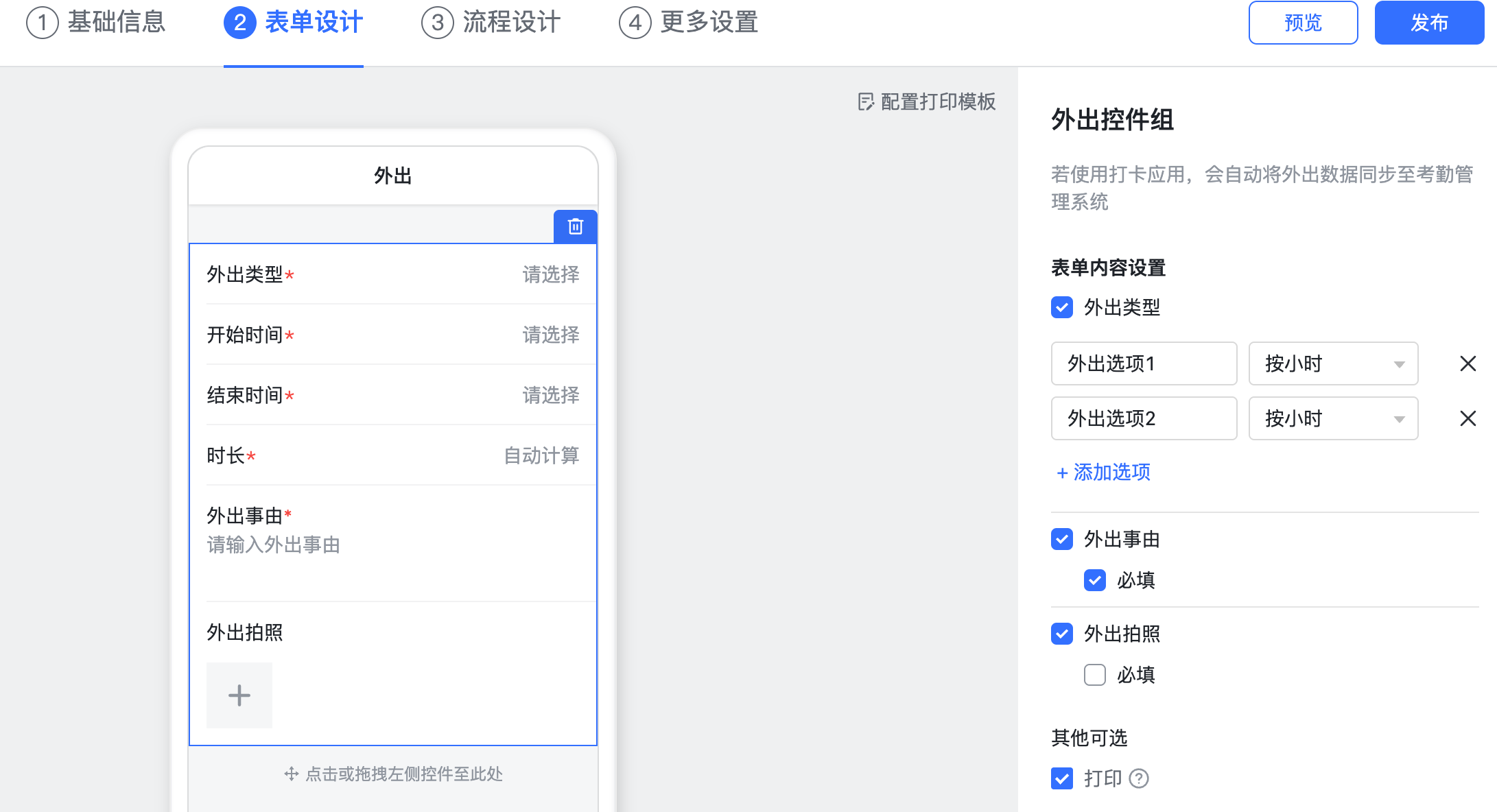The image size is (1497, 812).
Task: Delete the control group with trash icon
Action: point(575,226)
